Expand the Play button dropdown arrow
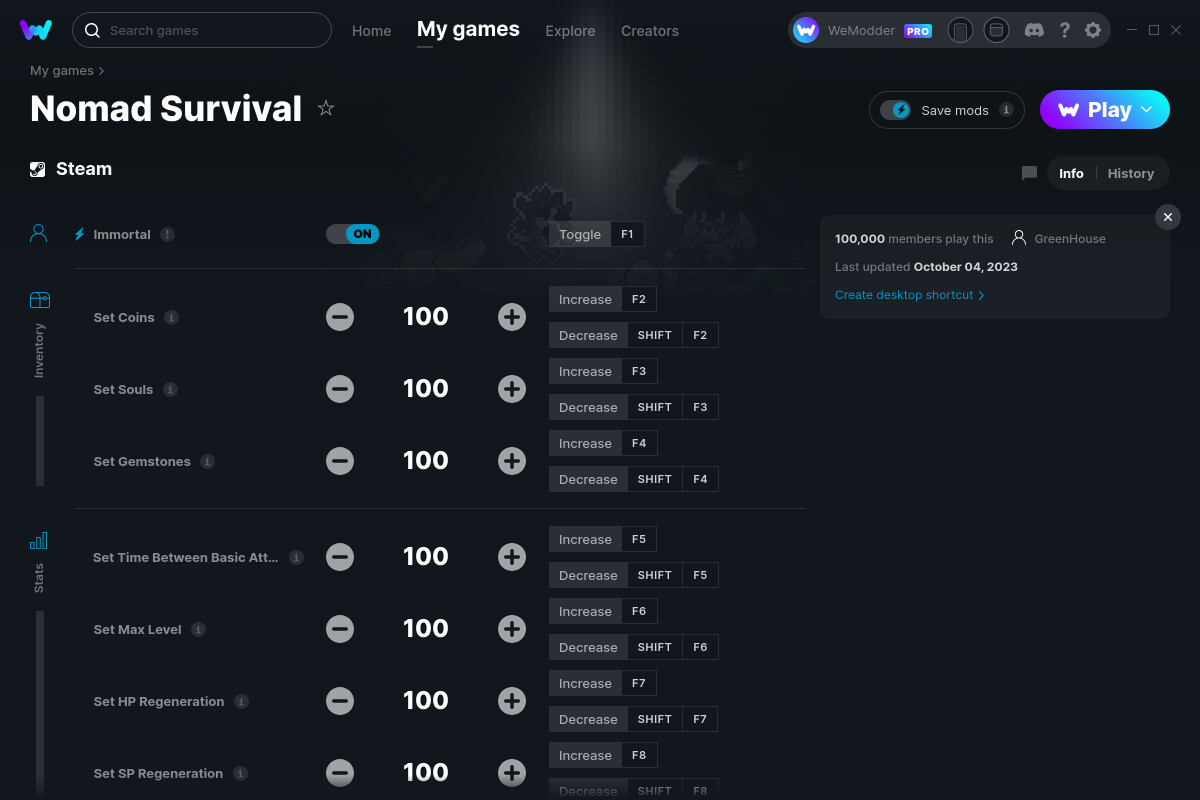 tap(1147, 110)
